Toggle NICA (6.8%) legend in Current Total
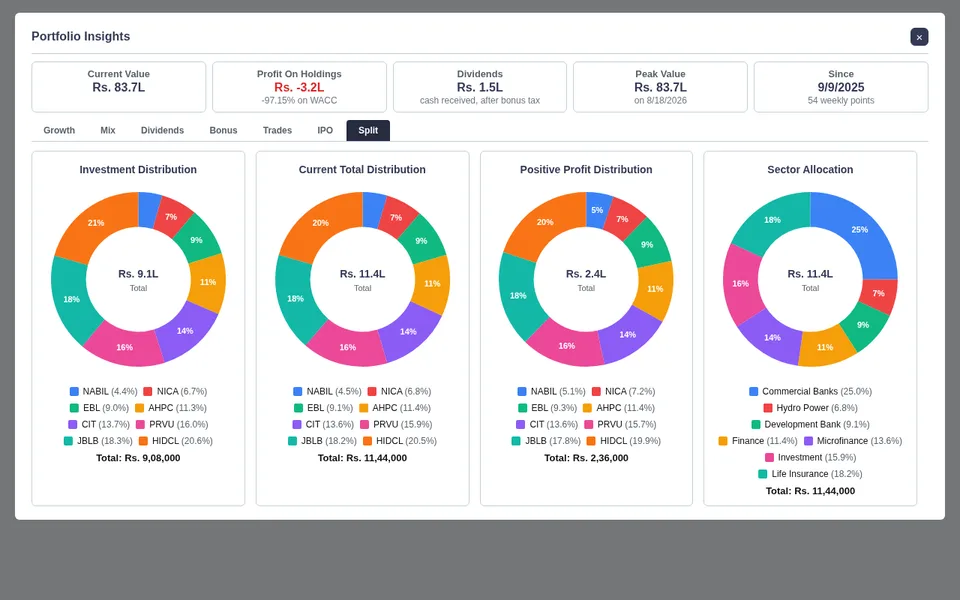The image size is (960, 600). (x=399, y=391)
